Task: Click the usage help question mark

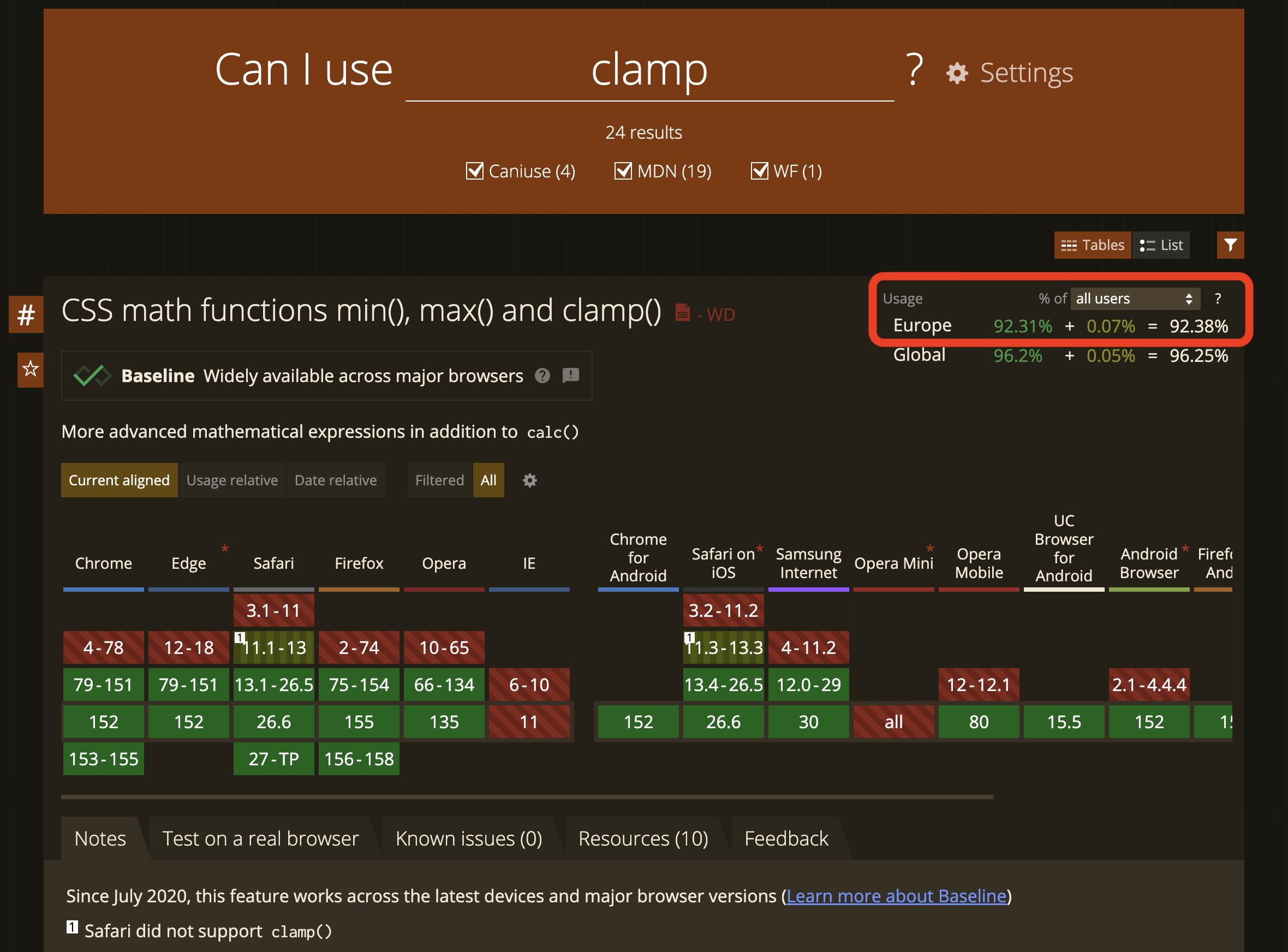Action: click(1217, 299)
